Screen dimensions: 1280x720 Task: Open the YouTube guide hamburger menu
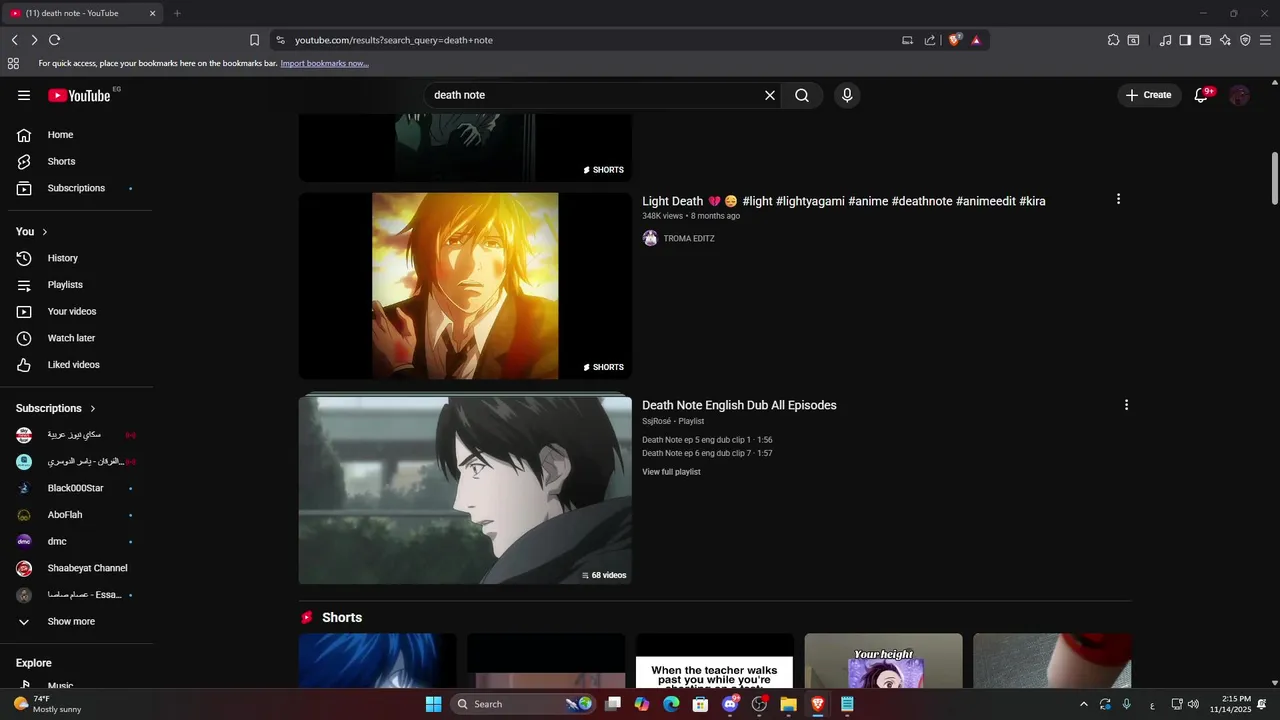point(24,95)
